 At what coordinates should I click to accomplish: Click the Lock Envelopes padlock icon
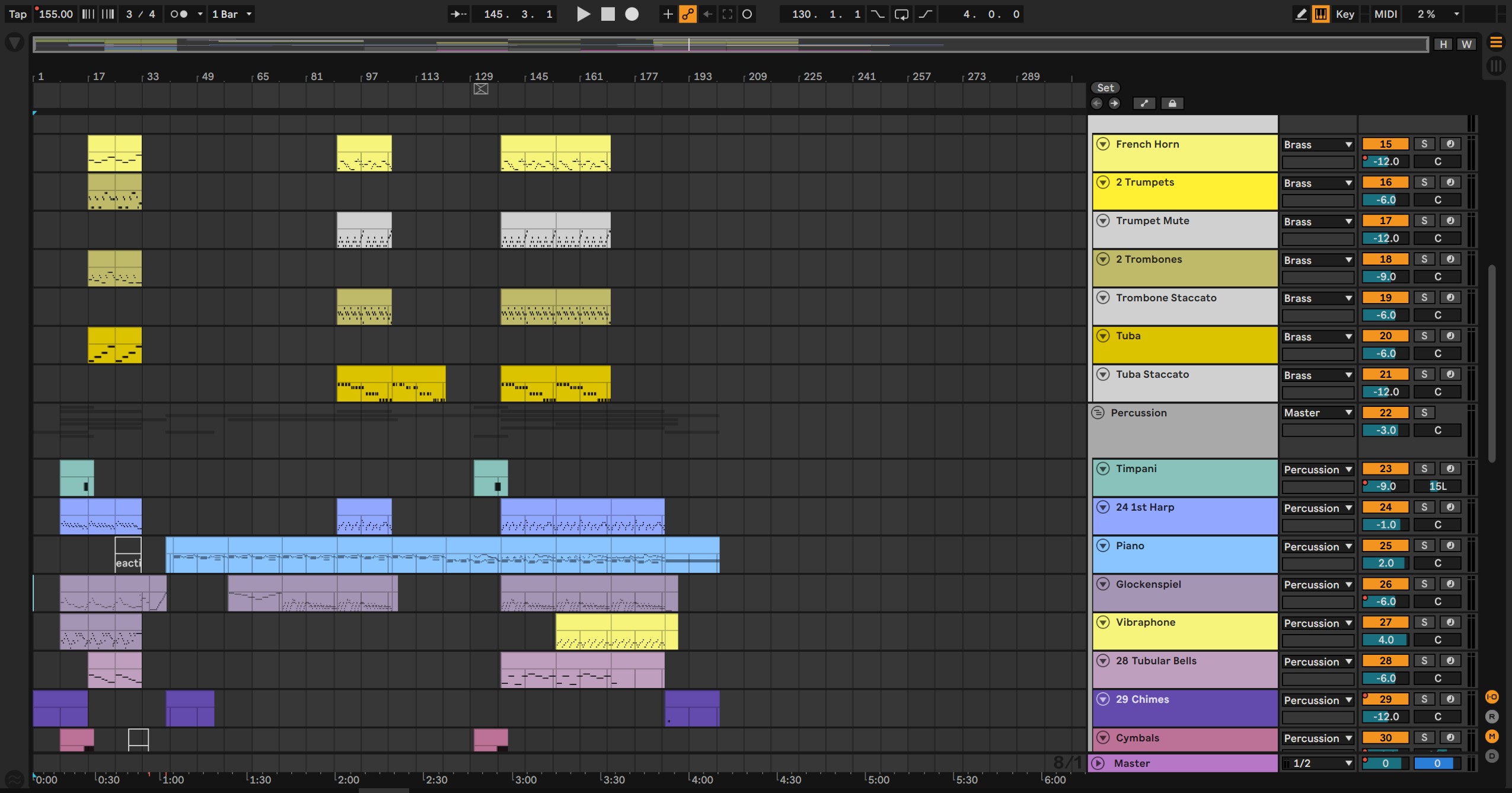[1172, 103]
